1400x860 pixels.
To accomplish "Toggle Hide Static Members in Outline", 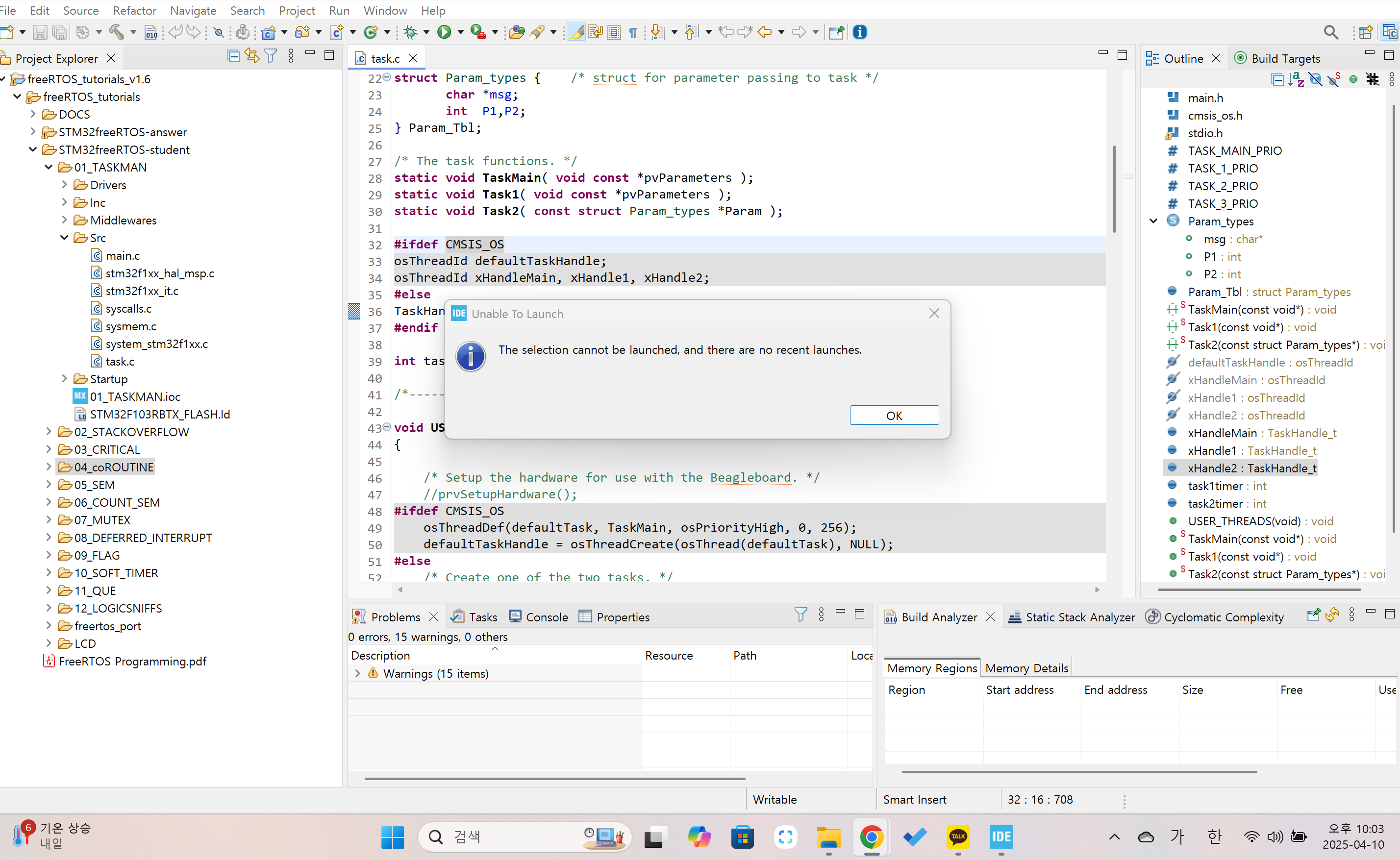I will [x=1334, y=79].
